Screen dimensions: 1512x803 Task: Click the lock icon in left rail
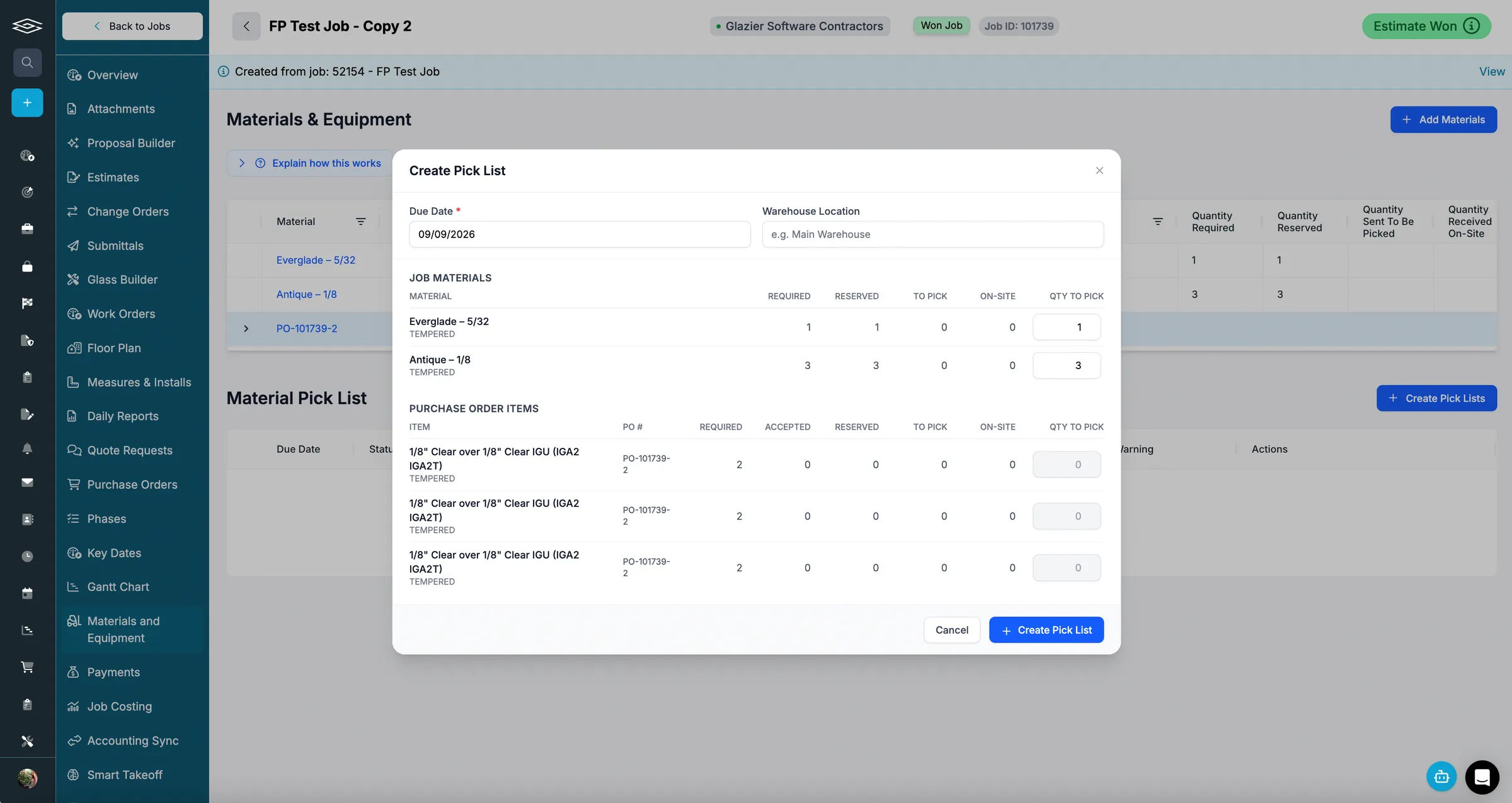(27, 266)
